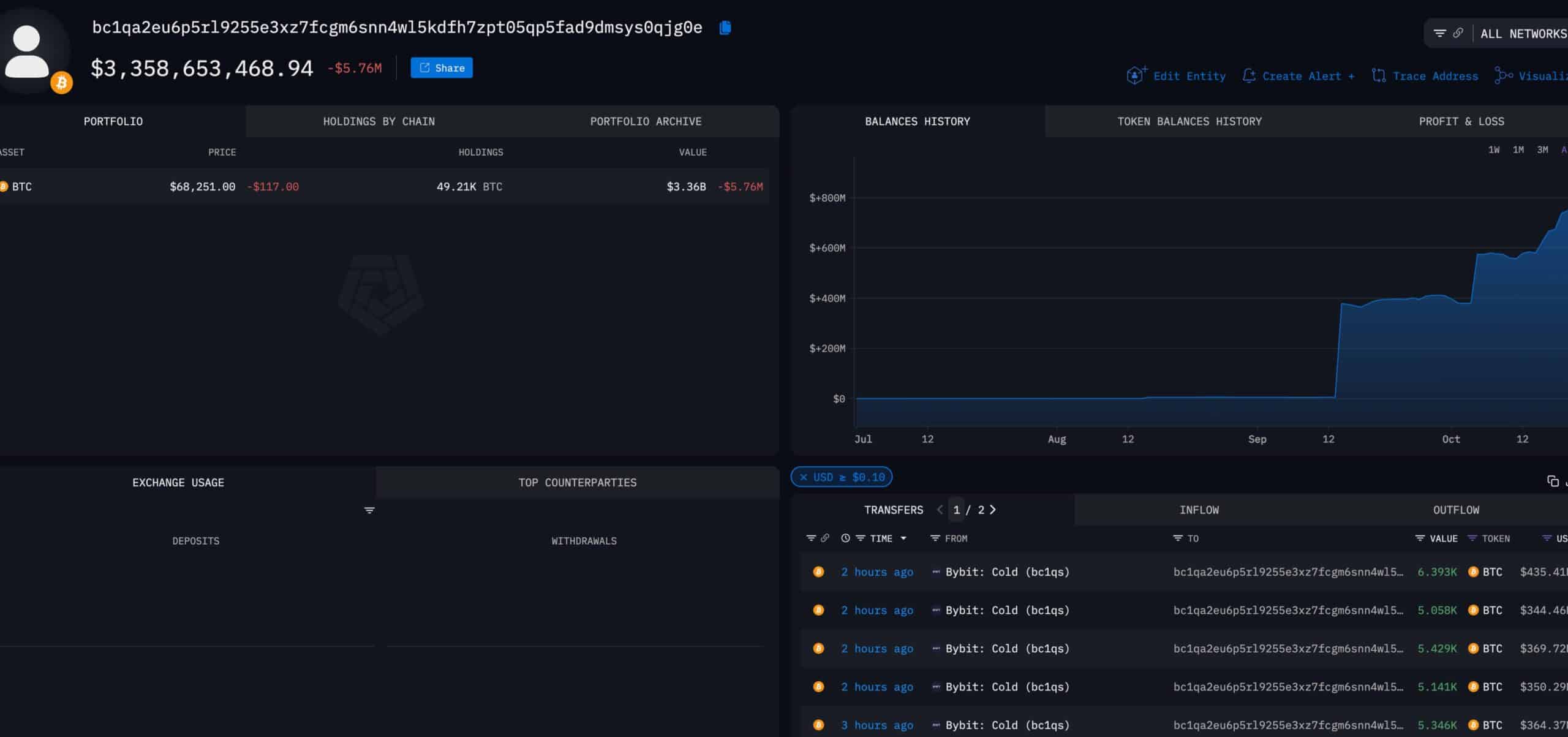The image size is (1568, 737).
Task: Switch to the OUTFLOW tab
Action: point(1456,510)
